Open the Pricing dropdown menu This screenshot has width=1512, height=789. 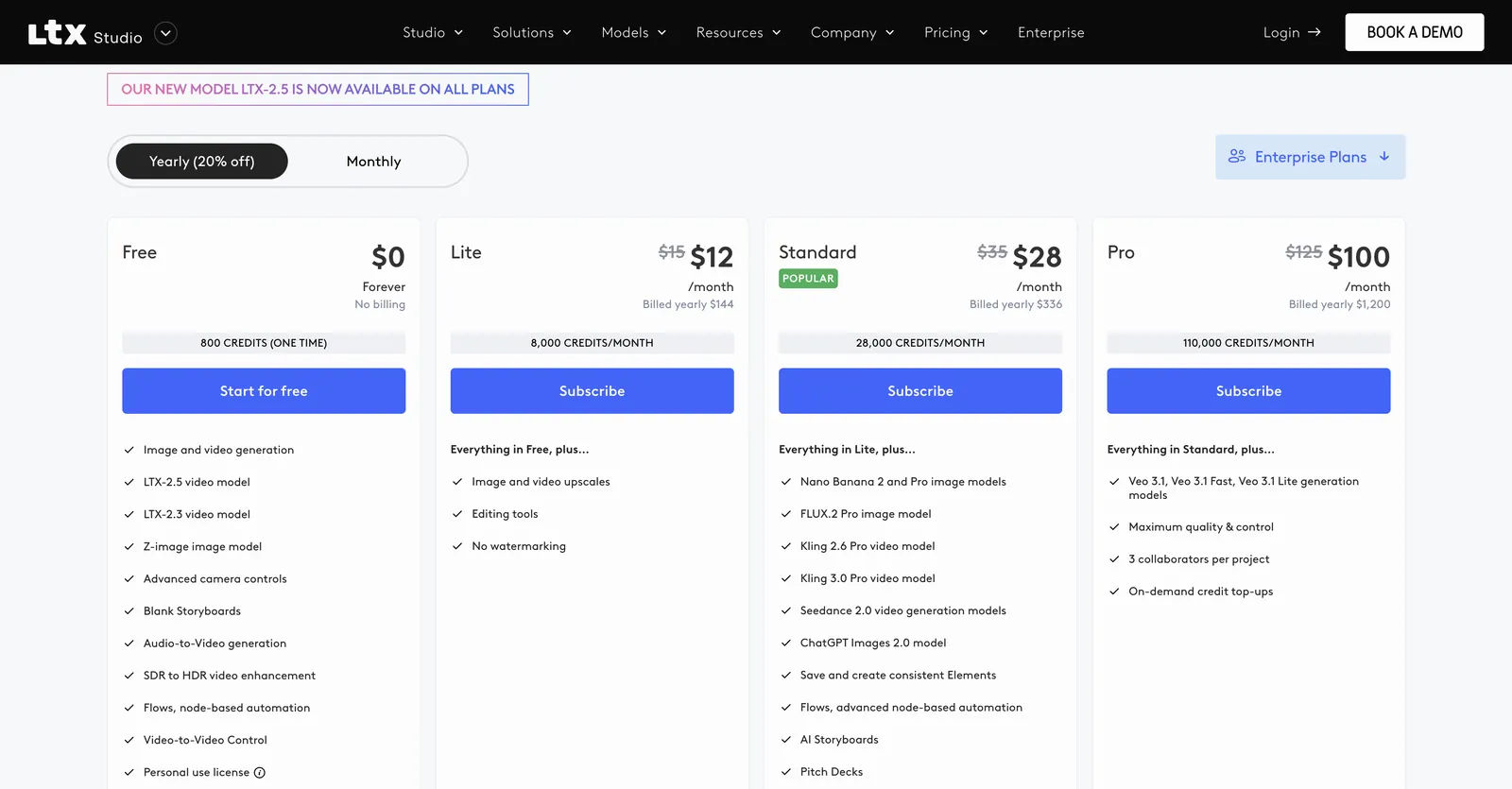pyautogui.click(x=956, y=32)
